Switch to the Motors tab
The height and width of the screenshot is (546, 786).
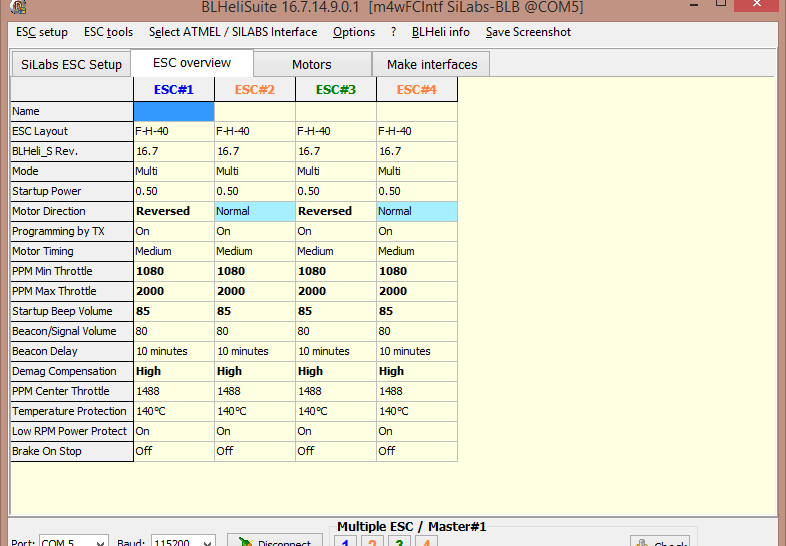point(312,64)
